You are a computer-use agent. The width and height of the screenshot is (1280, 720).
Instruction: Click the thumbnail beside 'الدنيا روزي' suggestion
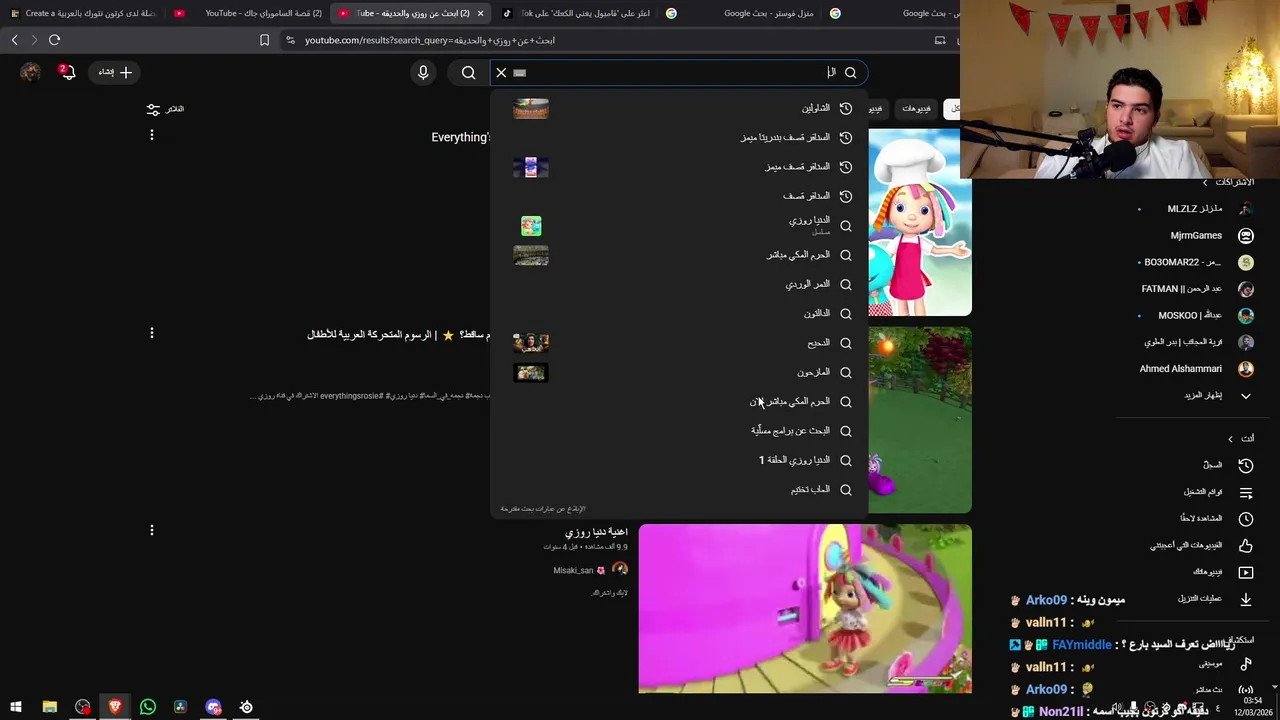click(x=531, y=226)
